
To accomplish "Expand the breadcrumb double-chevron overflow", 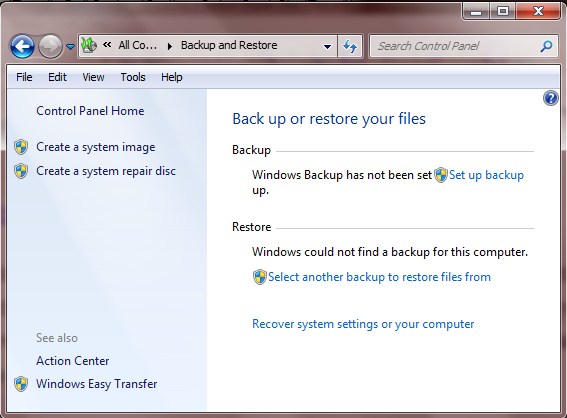I will coord(107,45).
